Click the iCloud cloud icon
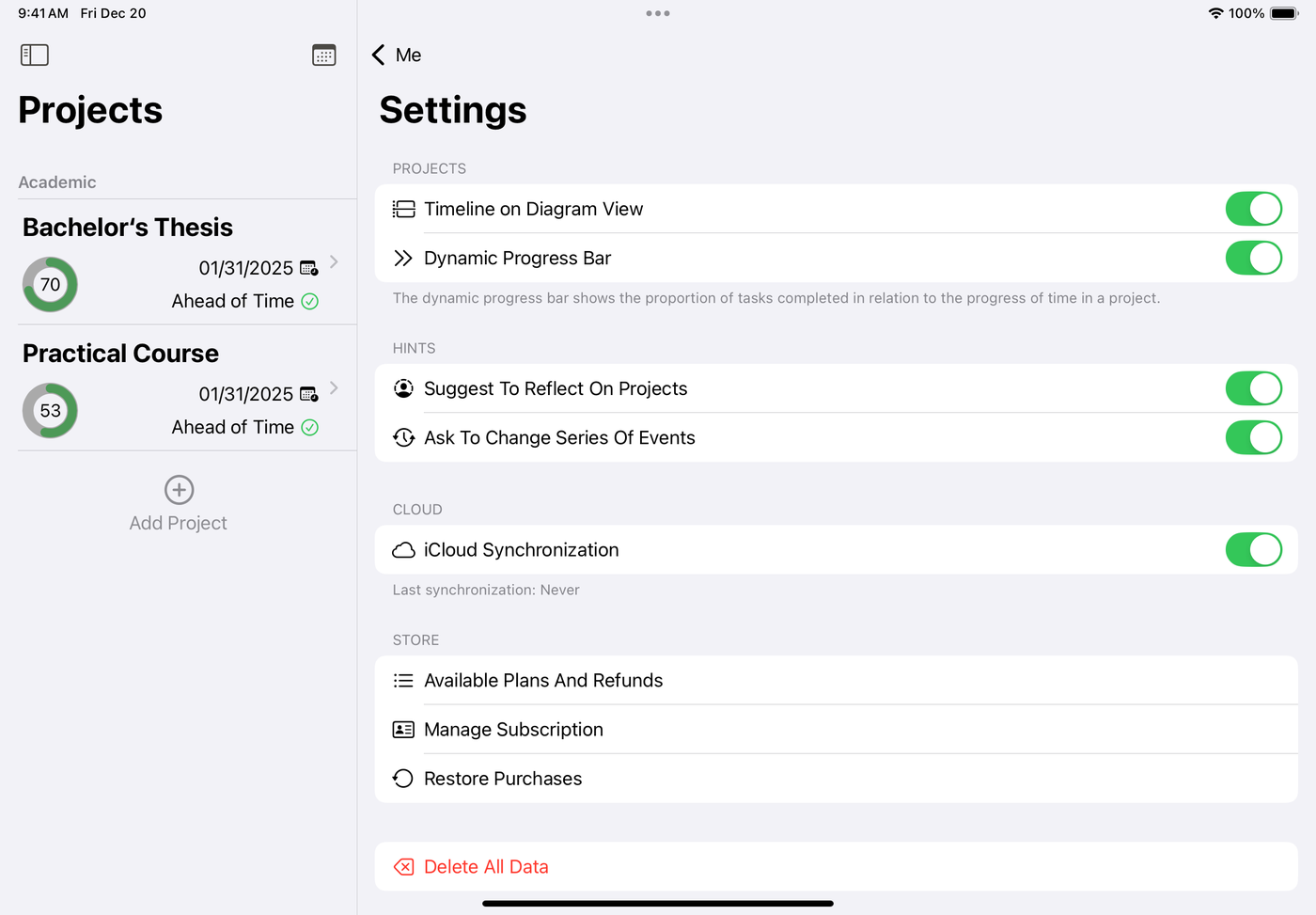Viewport: 1316px width, 915px height. pyautogui.click(x=403, y=550)
